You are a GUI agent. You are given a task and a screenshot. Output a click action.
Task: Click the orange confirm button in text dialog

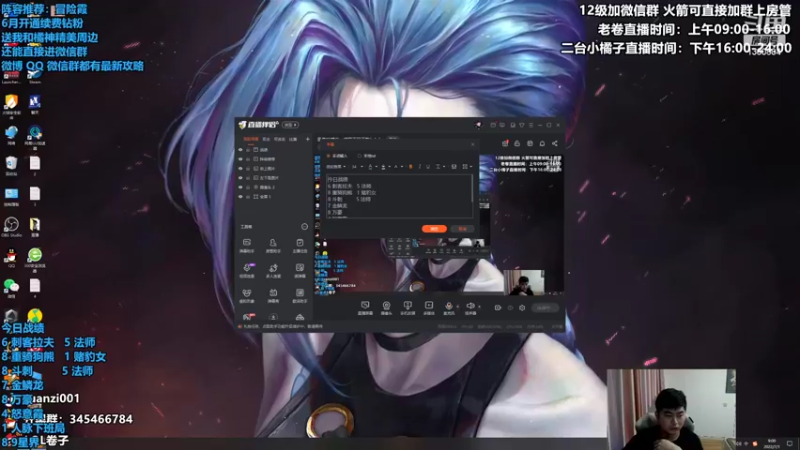434,229
